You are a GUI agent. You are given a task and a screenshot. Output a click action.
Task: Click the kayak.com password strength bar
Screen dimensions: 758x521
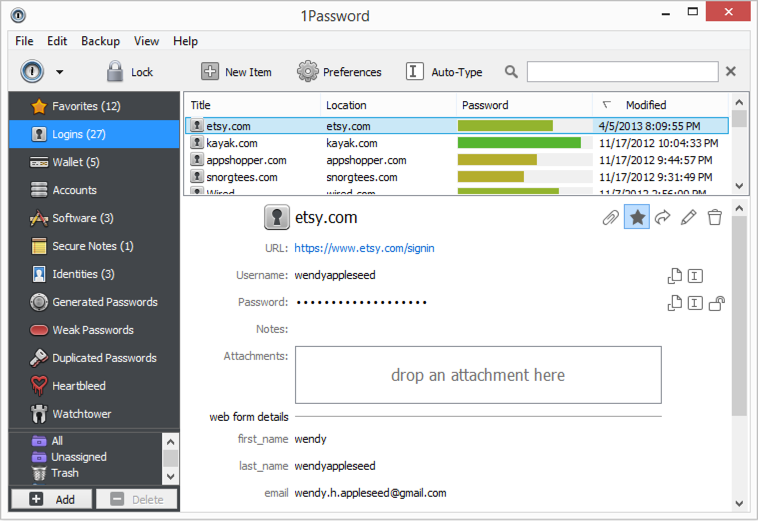[x=519, y=143]
